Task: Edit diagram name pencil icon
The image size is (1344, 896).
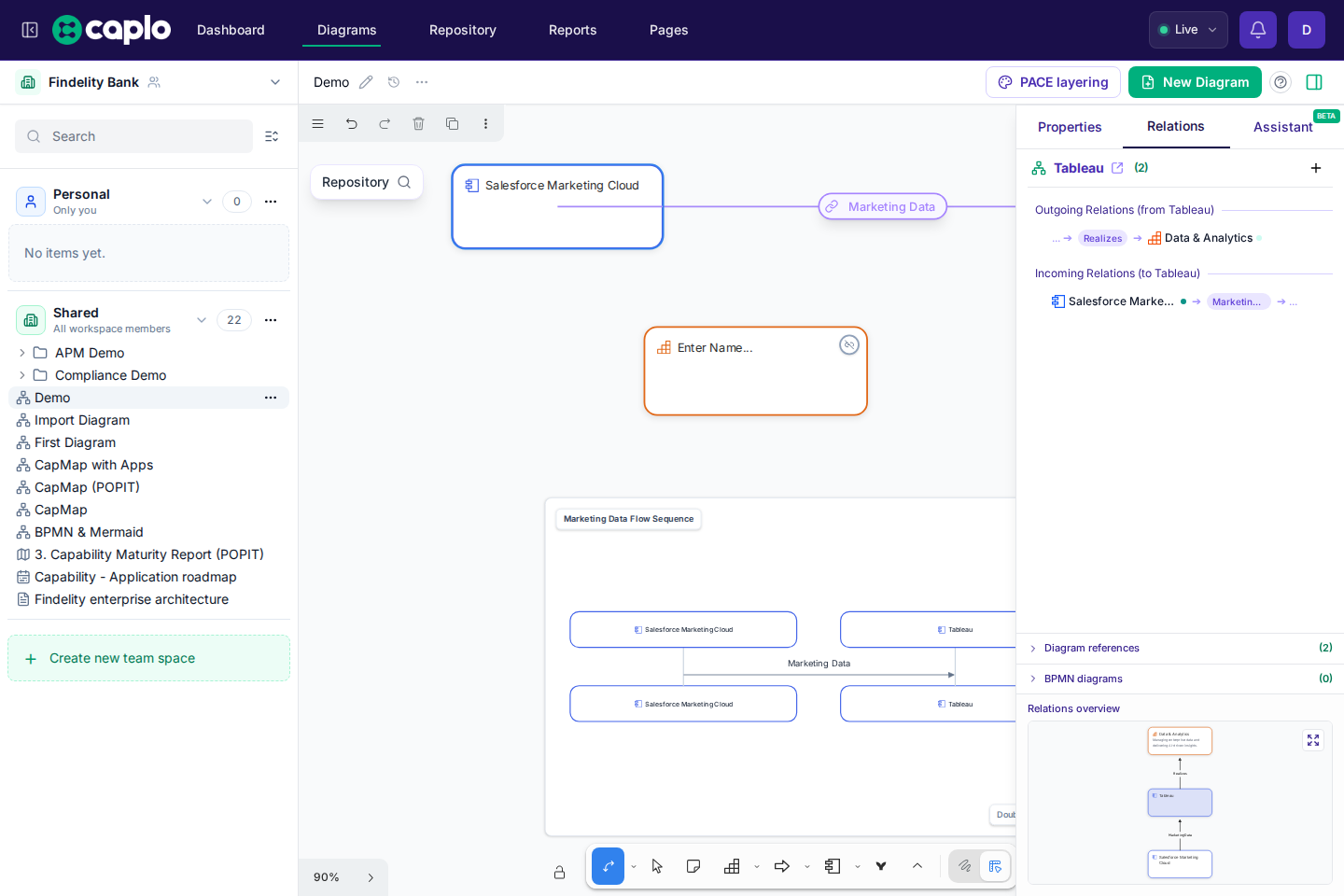Action: click(366, 82)
